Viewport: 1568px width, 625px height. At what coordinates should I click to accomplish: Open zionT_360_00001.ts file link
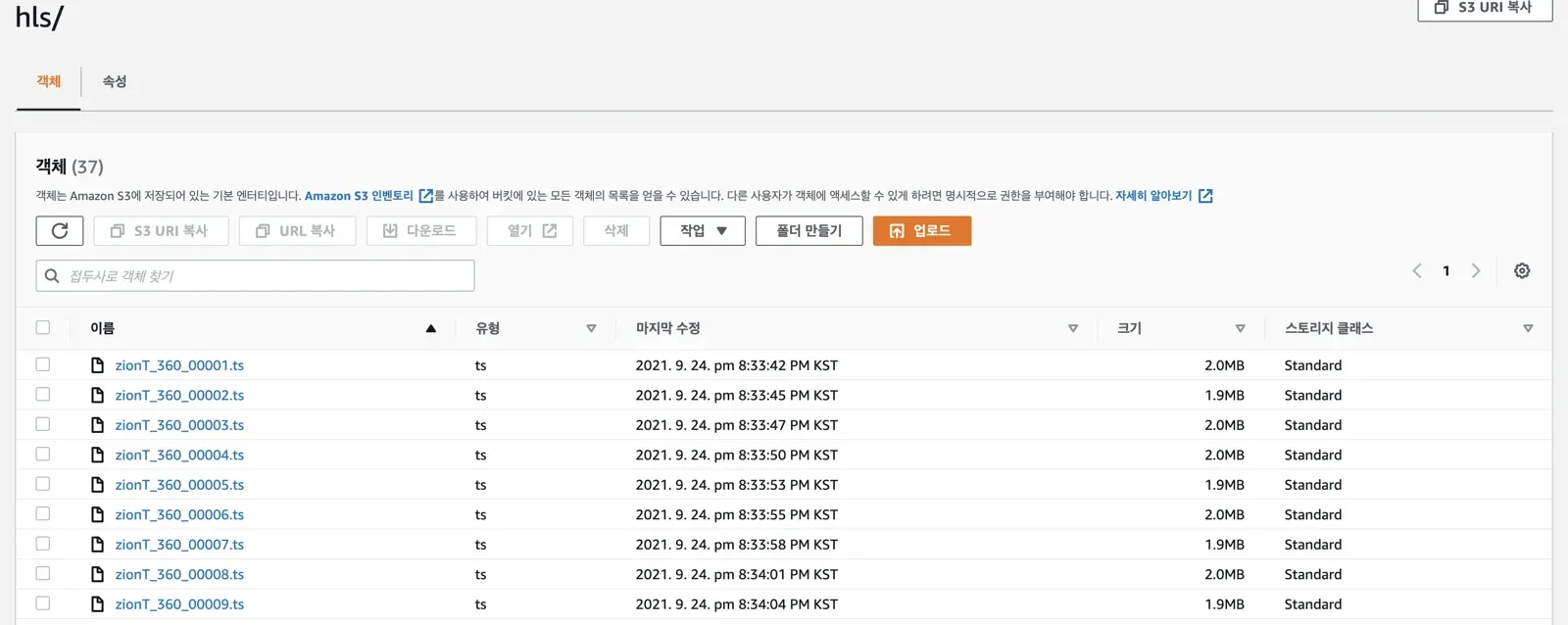pos(179,365)
